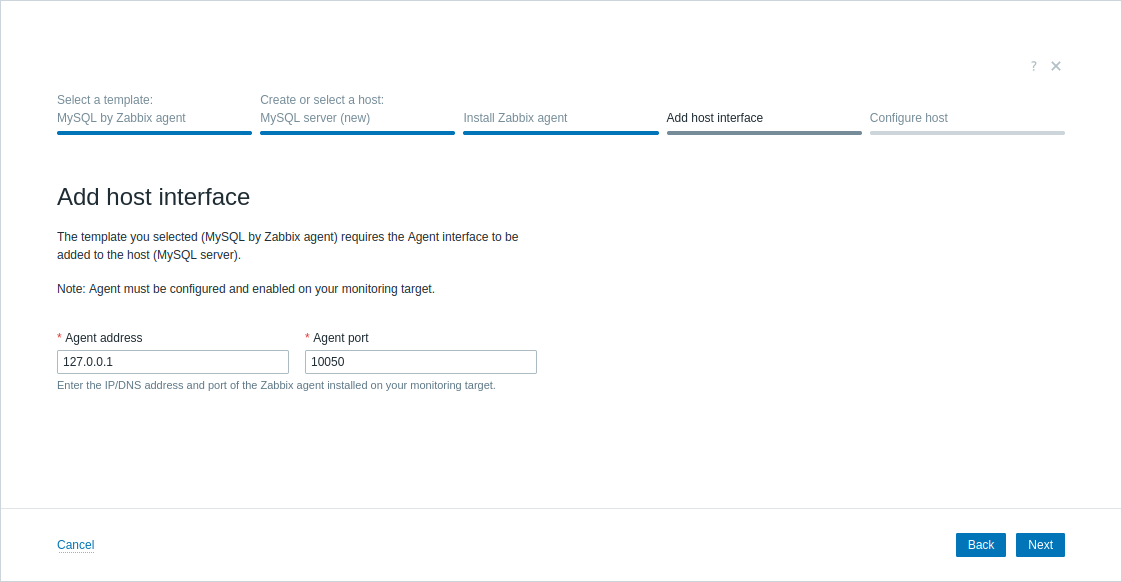Click the 'Add host interface' heading
The image size is (1122, 582).
click(154, 197)
